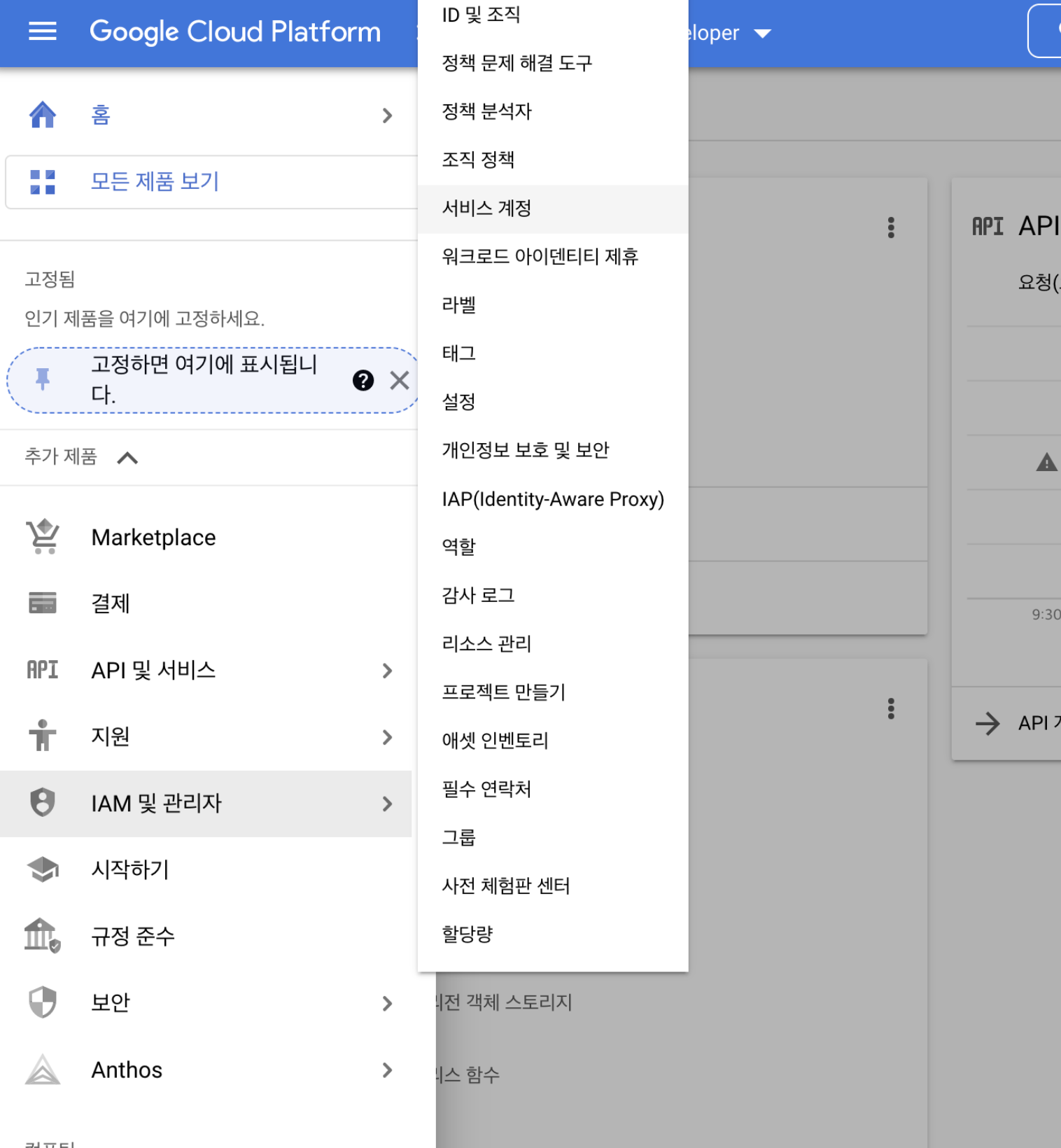Click the Anthos triangle icon
The height and width of the screenshot is (1148, 1061).
[43, 1069]
